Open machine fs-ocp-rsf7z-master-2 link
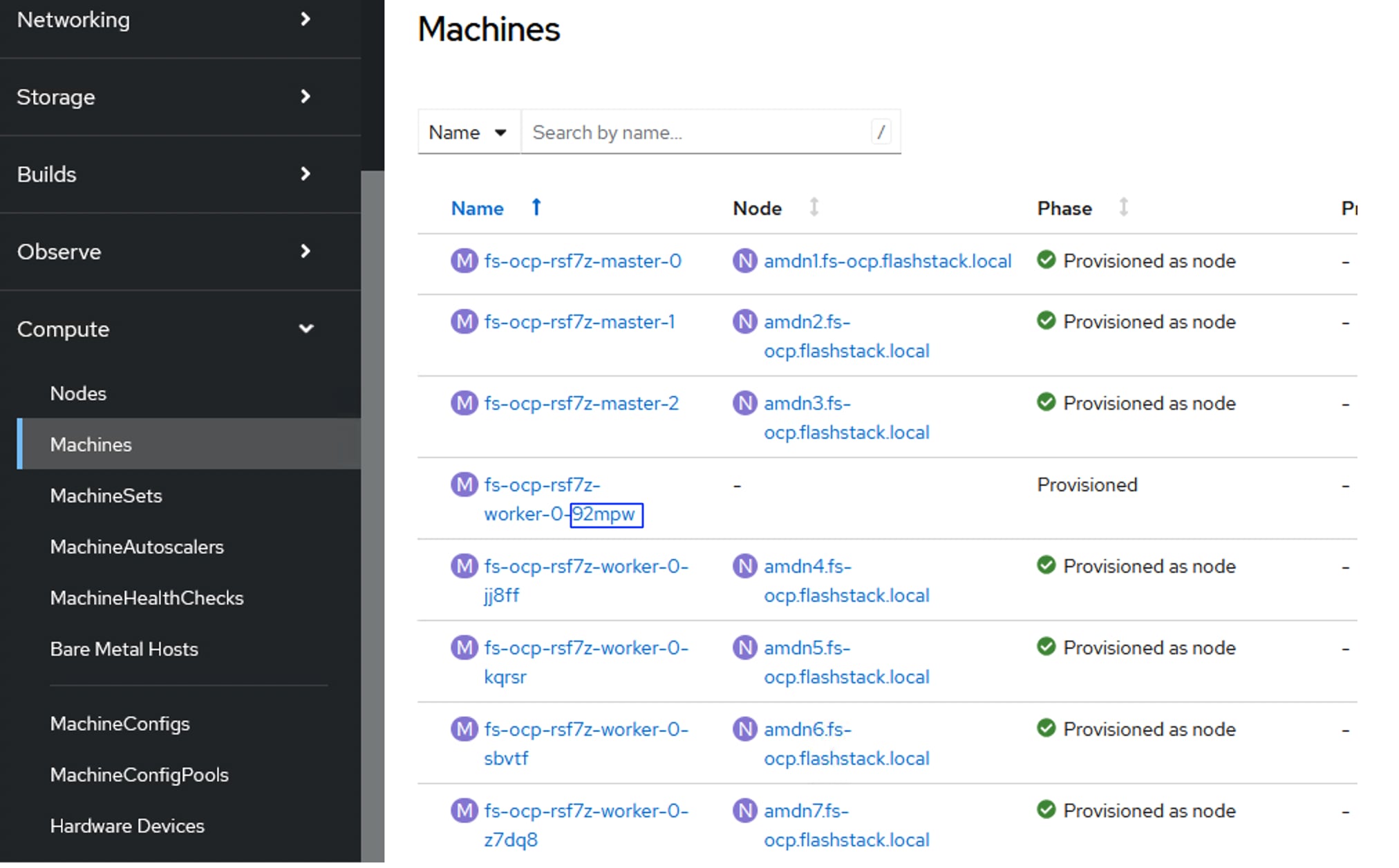Viewport: 1399px width, 868px height. click(x=581, y=404)
